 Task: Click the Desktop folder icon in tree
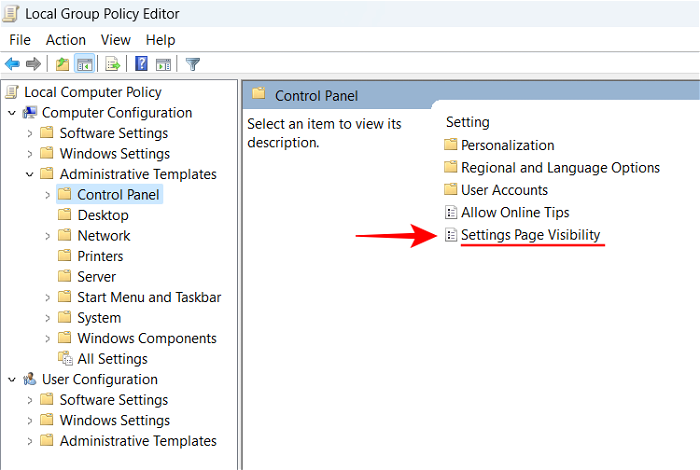[65, 214]
